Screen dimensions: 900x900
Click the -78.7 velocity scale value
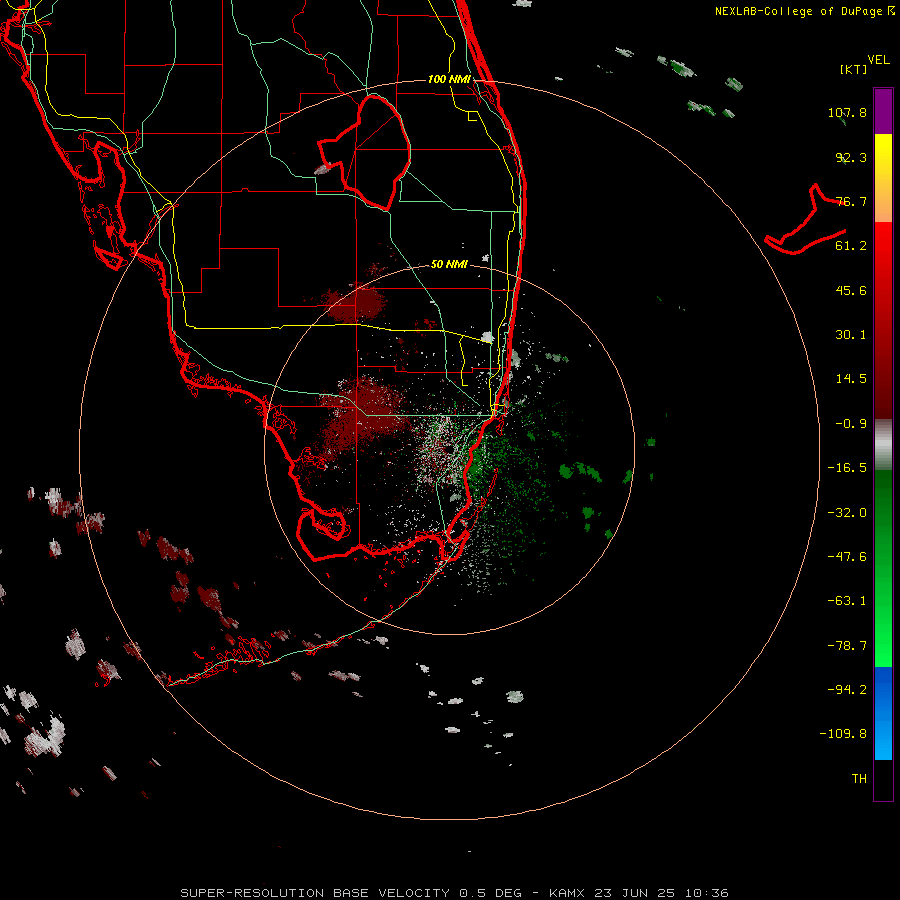pos(847,646)
